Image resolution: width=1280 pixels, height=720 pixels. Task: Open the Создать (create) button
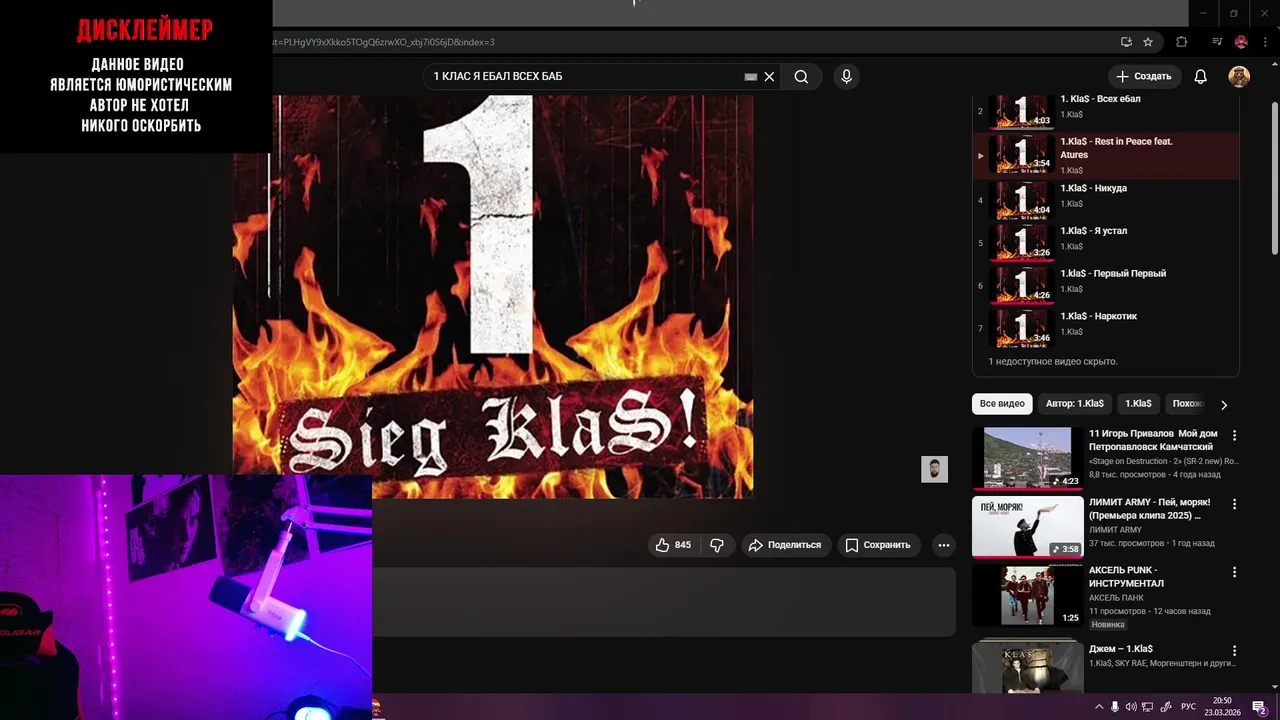coord(1144,77)
